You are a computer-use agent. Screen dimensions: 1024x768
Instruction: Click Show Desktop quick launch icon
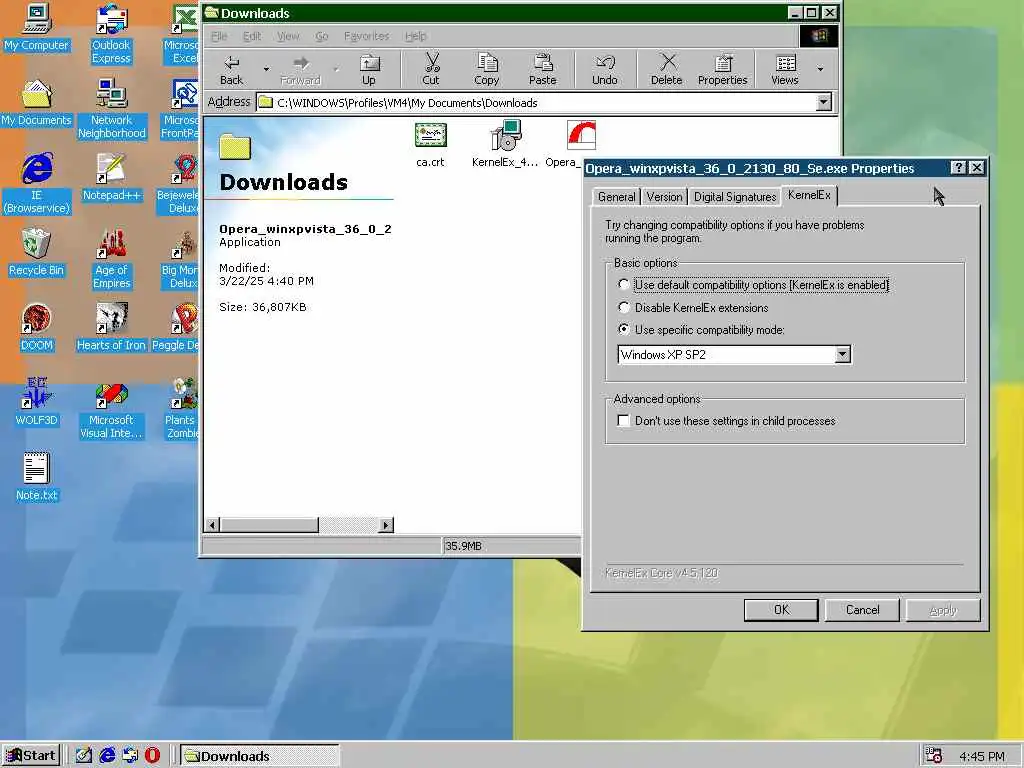click(x=84, y=755)
